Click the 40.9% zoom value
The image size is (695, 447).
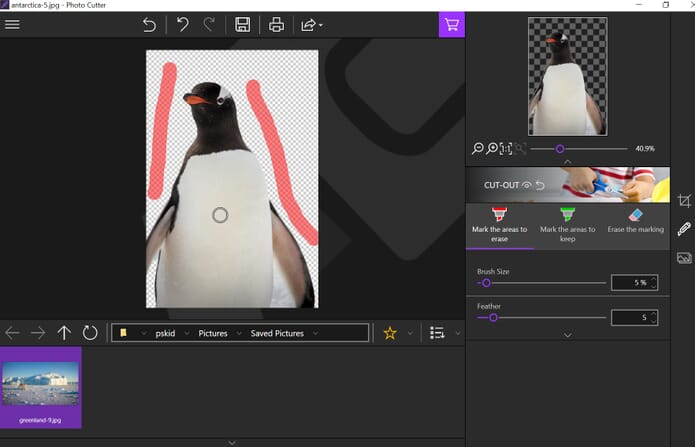645,149
